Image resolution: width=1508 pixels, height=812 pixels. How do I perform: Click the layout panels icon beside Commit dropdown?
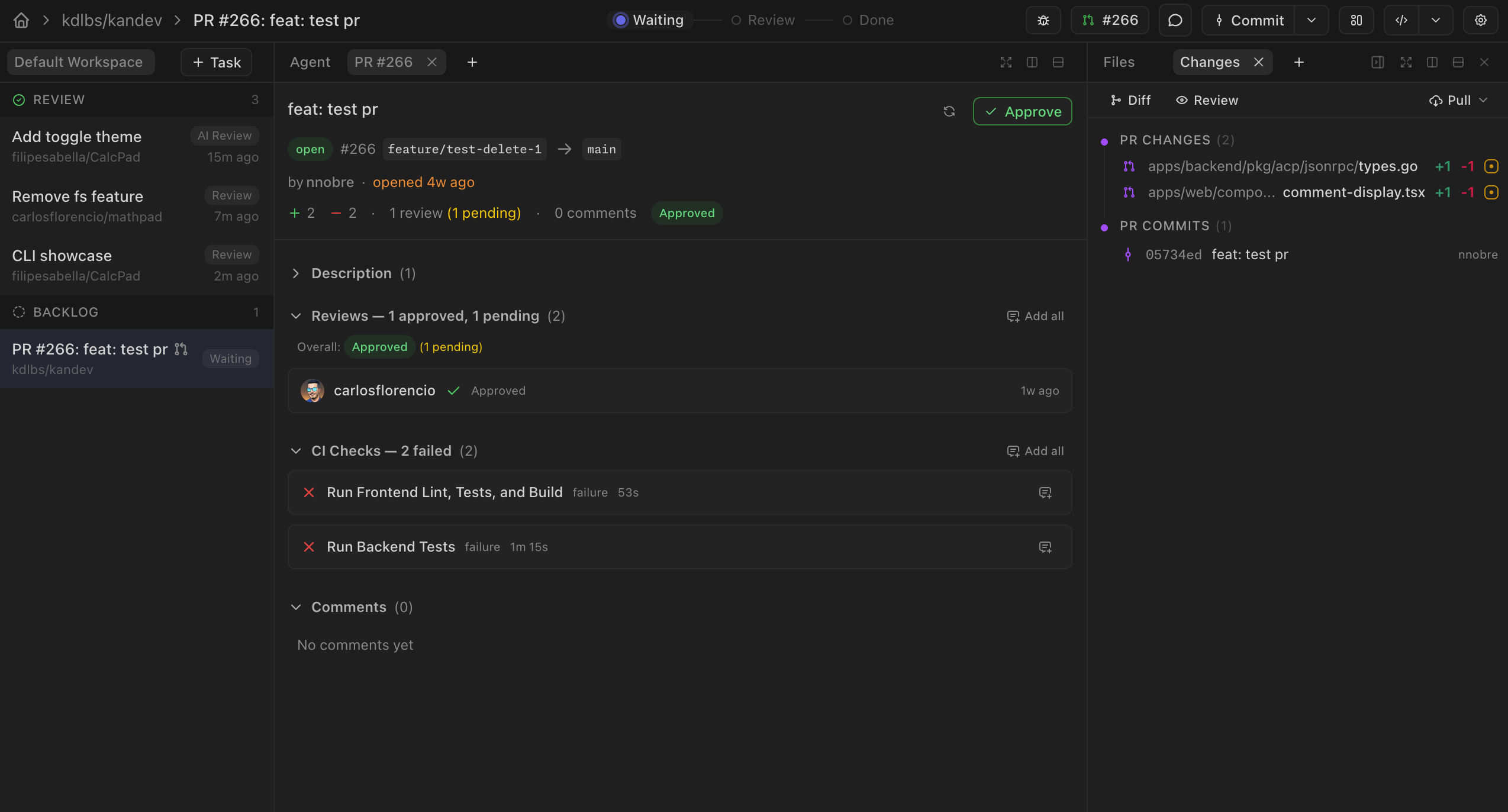click(1356, 20)
